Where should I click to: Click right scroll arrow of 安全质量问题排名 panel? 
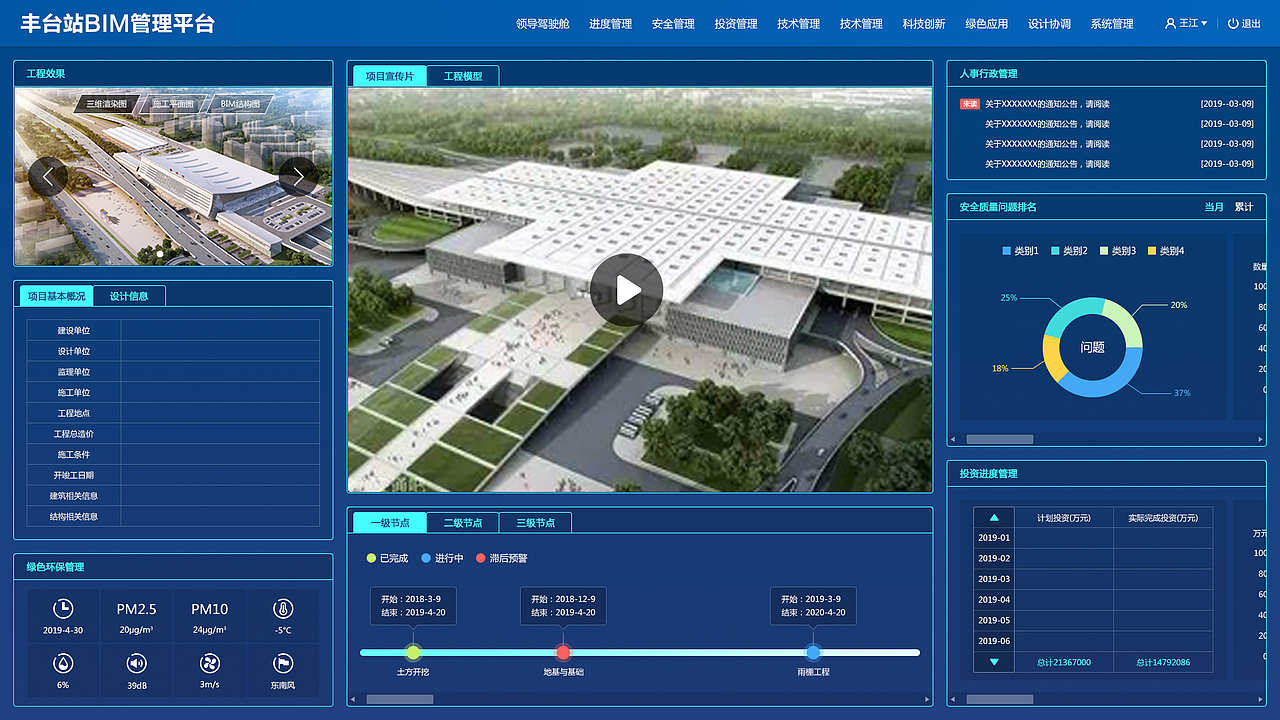pos(1260,439)
